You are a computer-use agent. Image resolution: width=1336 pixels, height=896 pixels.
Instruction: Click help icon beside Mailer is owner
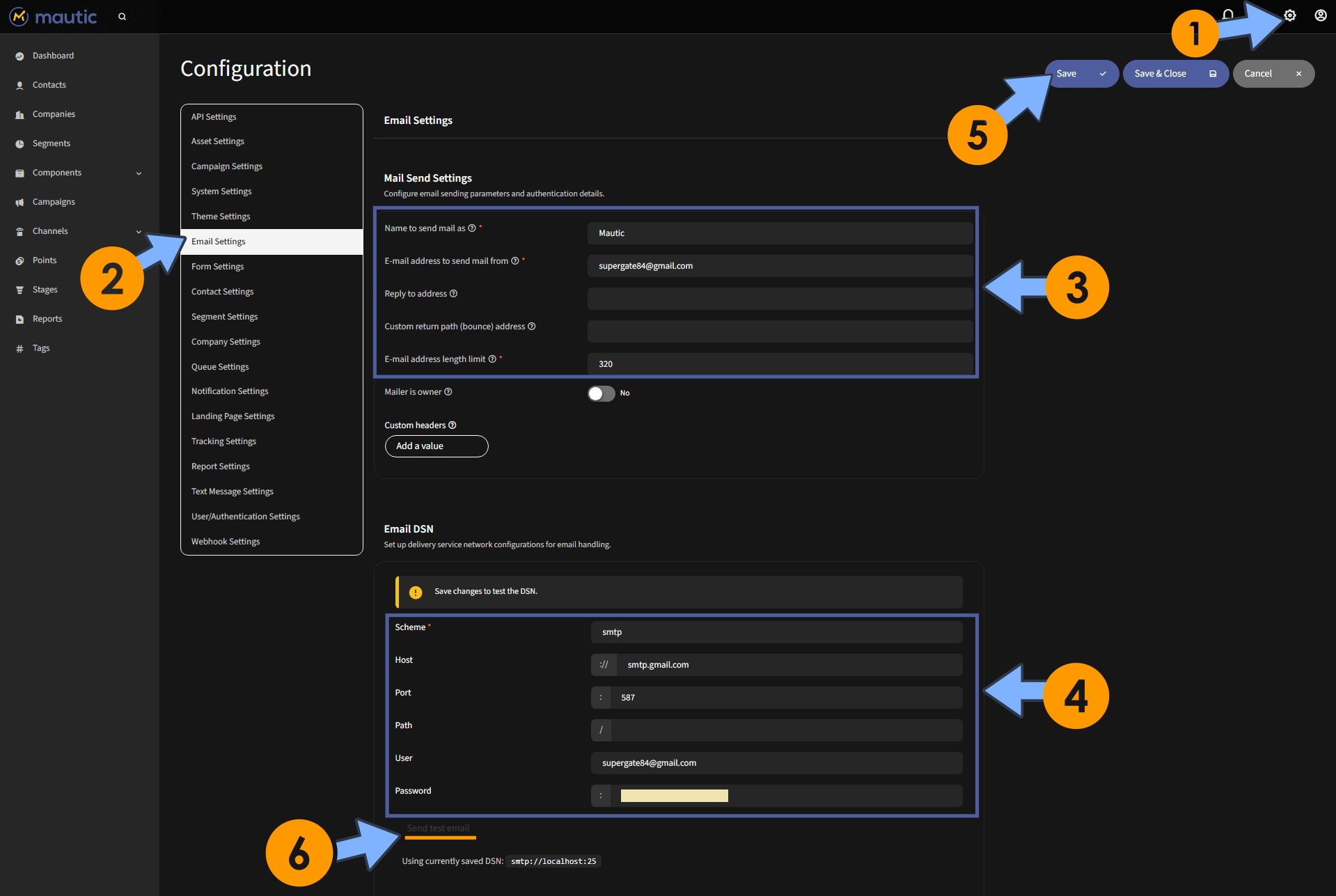pyautogui.click(x=448, y=392)
